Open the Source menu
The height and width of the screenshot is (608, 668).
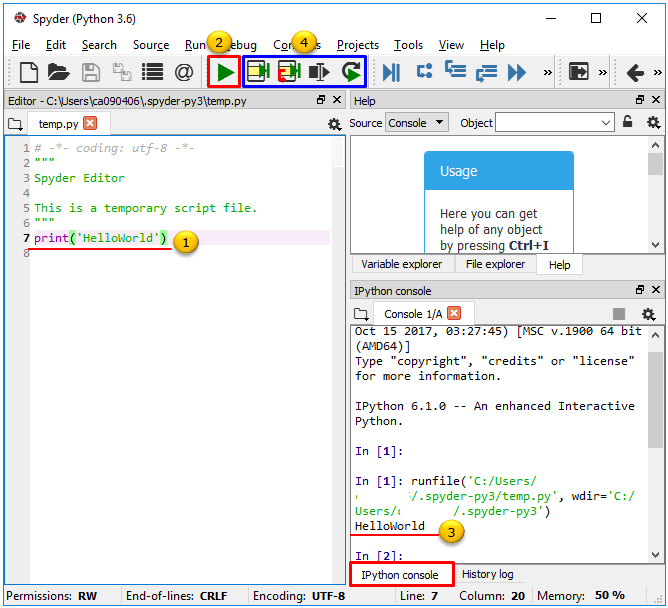click(151, 45)
